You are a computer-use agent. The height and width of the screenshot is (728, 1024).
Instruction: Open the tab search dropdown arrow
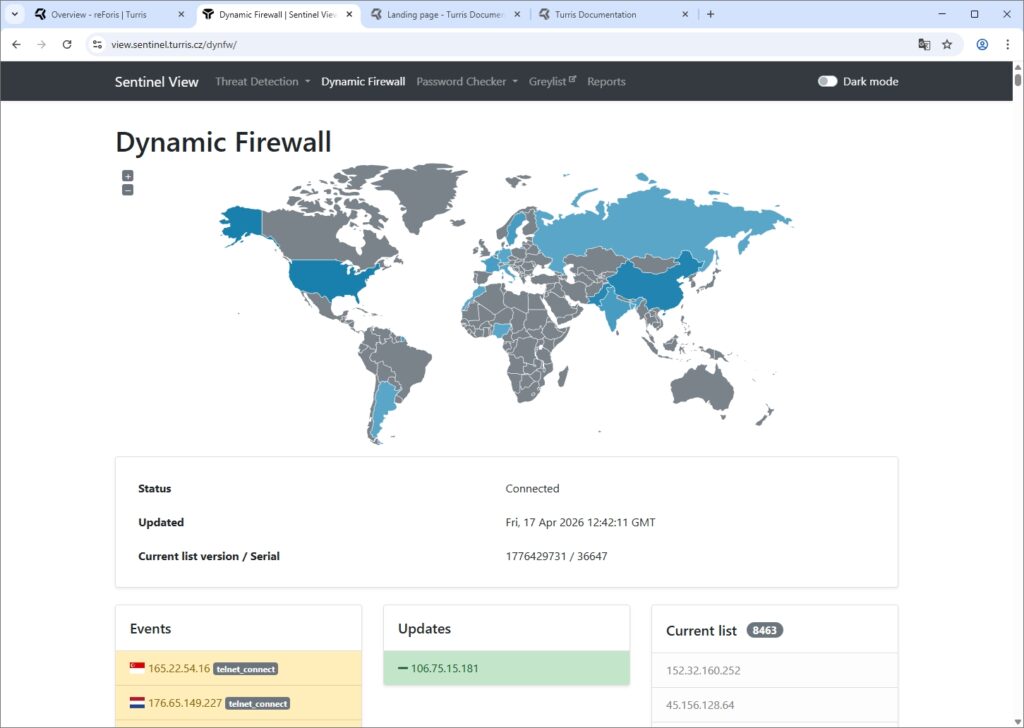coord(15,14)
